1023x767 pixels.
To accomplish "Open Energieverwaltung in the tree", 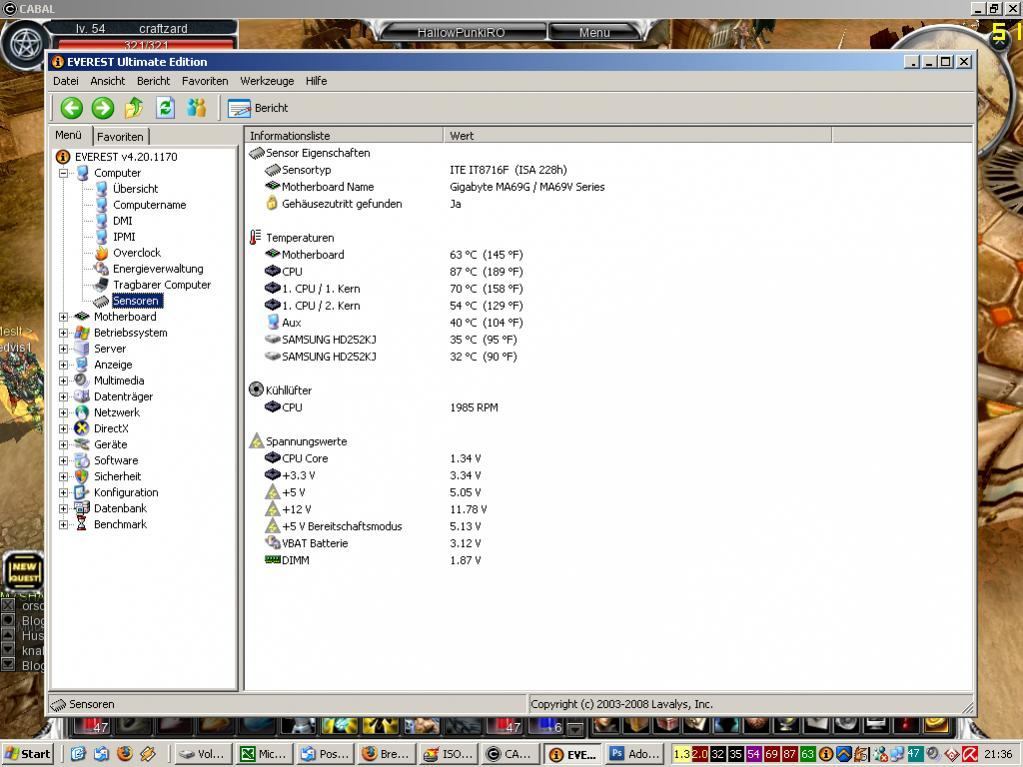I will [x=158, y=269].
